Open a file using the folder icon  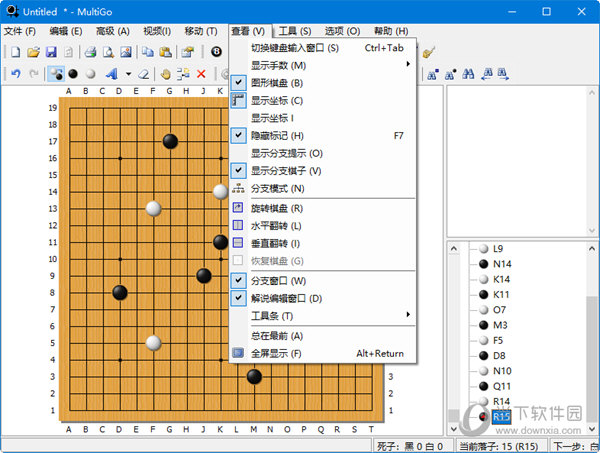coord(33,51)
